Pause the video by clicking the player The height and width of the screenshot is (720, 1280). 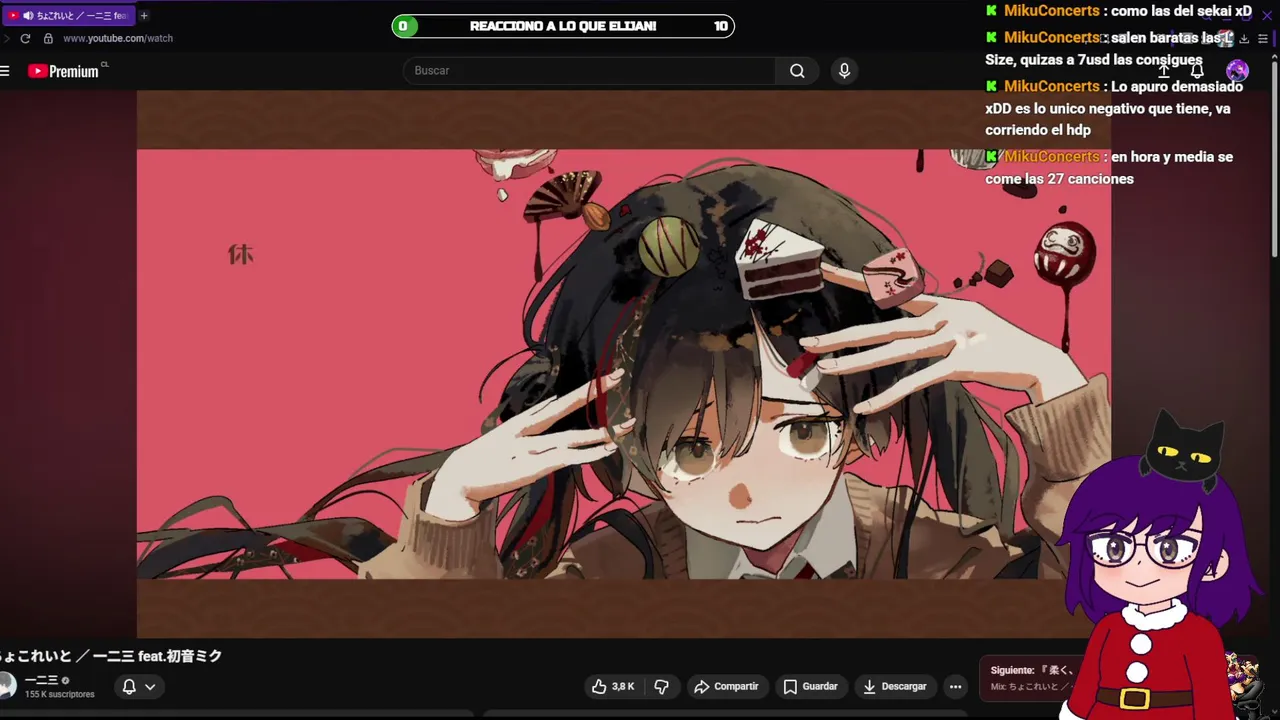click(x=624, y=364)
